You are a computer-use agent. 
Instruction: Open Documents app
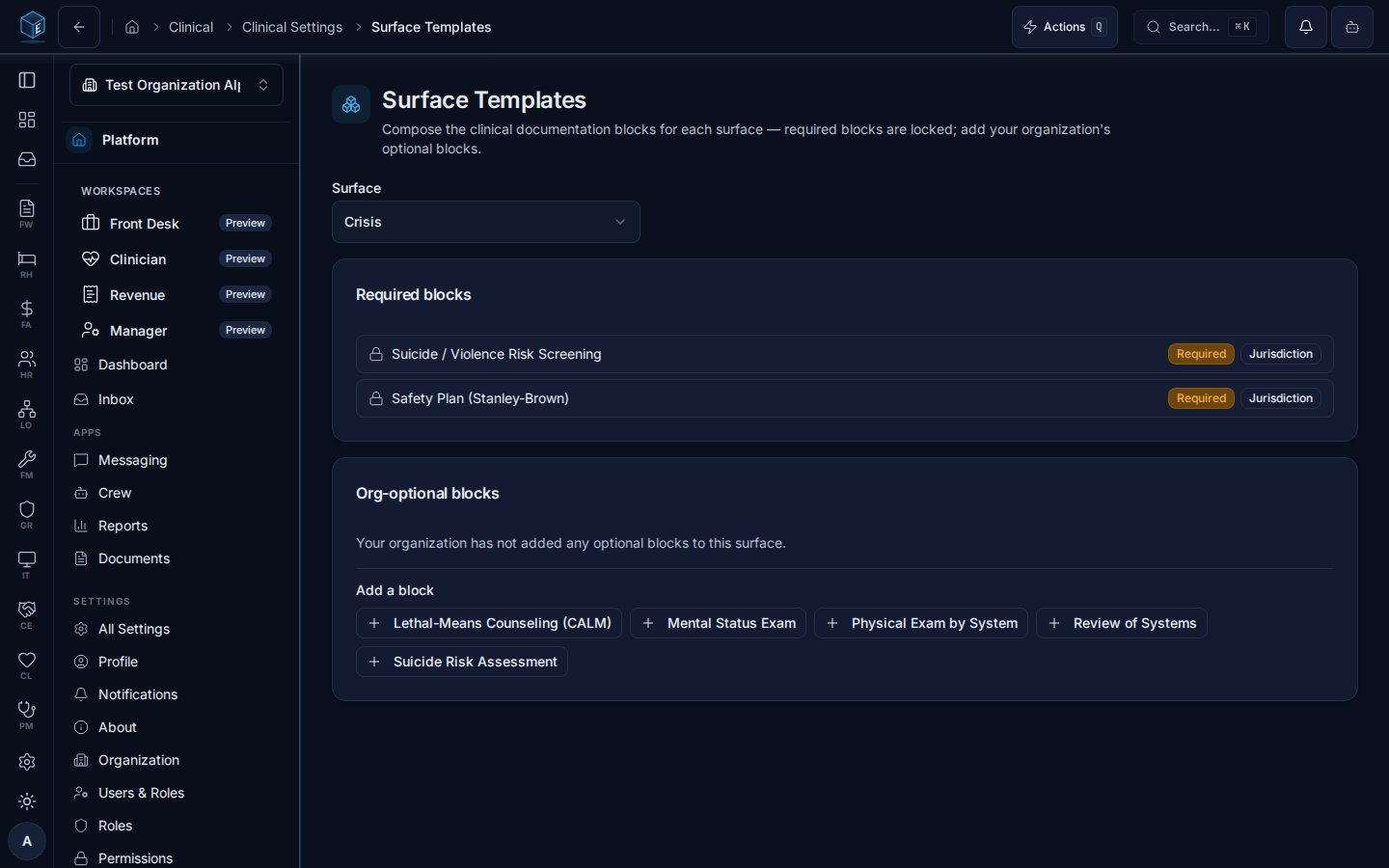177,558
